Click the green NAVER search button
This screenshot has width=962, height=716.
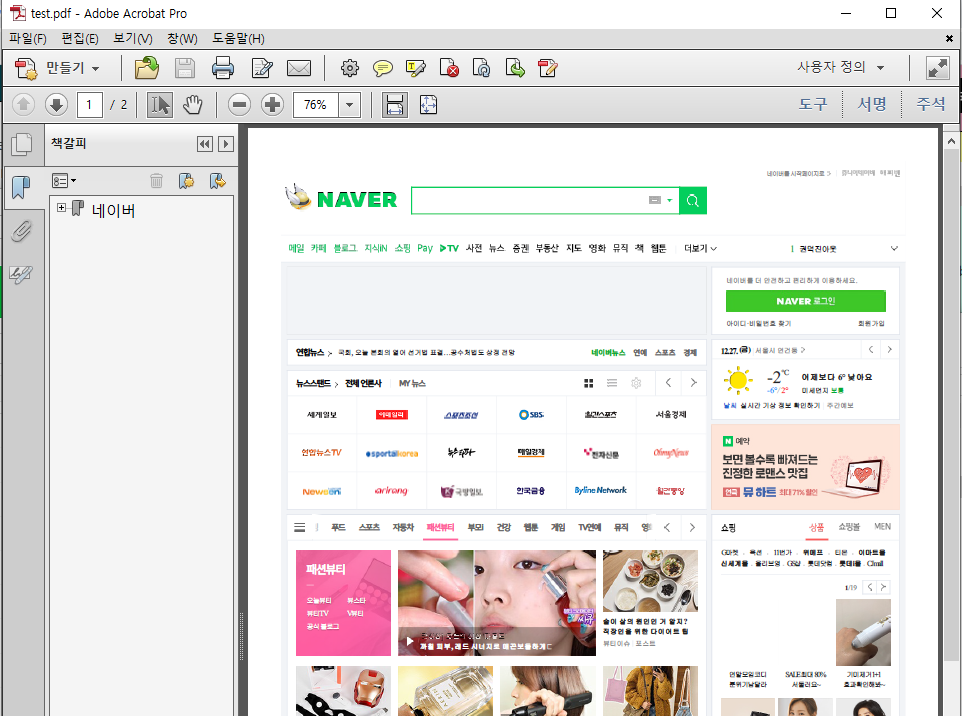693,201
